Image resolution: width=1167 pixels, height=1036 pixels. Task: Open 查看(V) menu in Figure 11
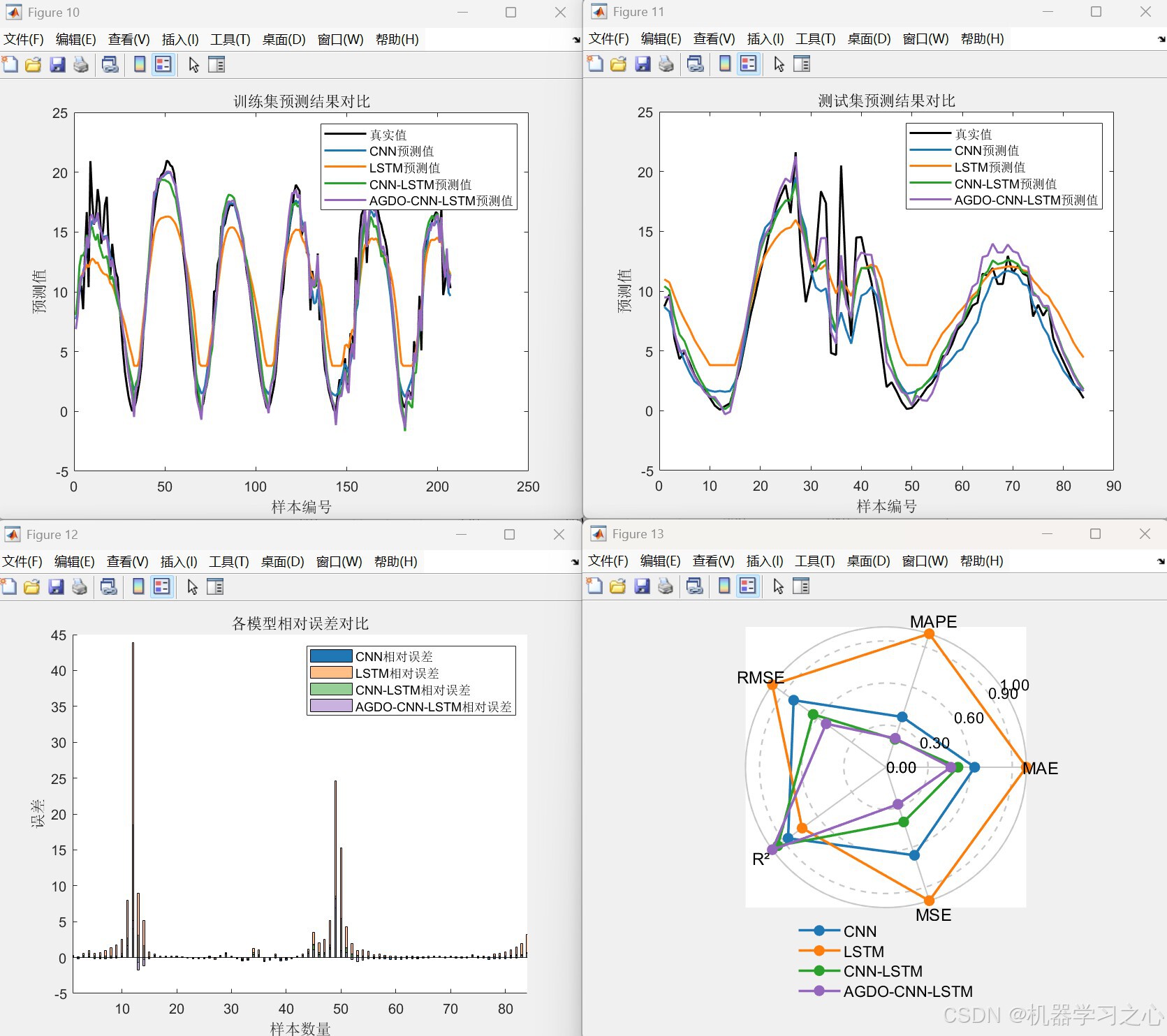[x=714, y=38]
